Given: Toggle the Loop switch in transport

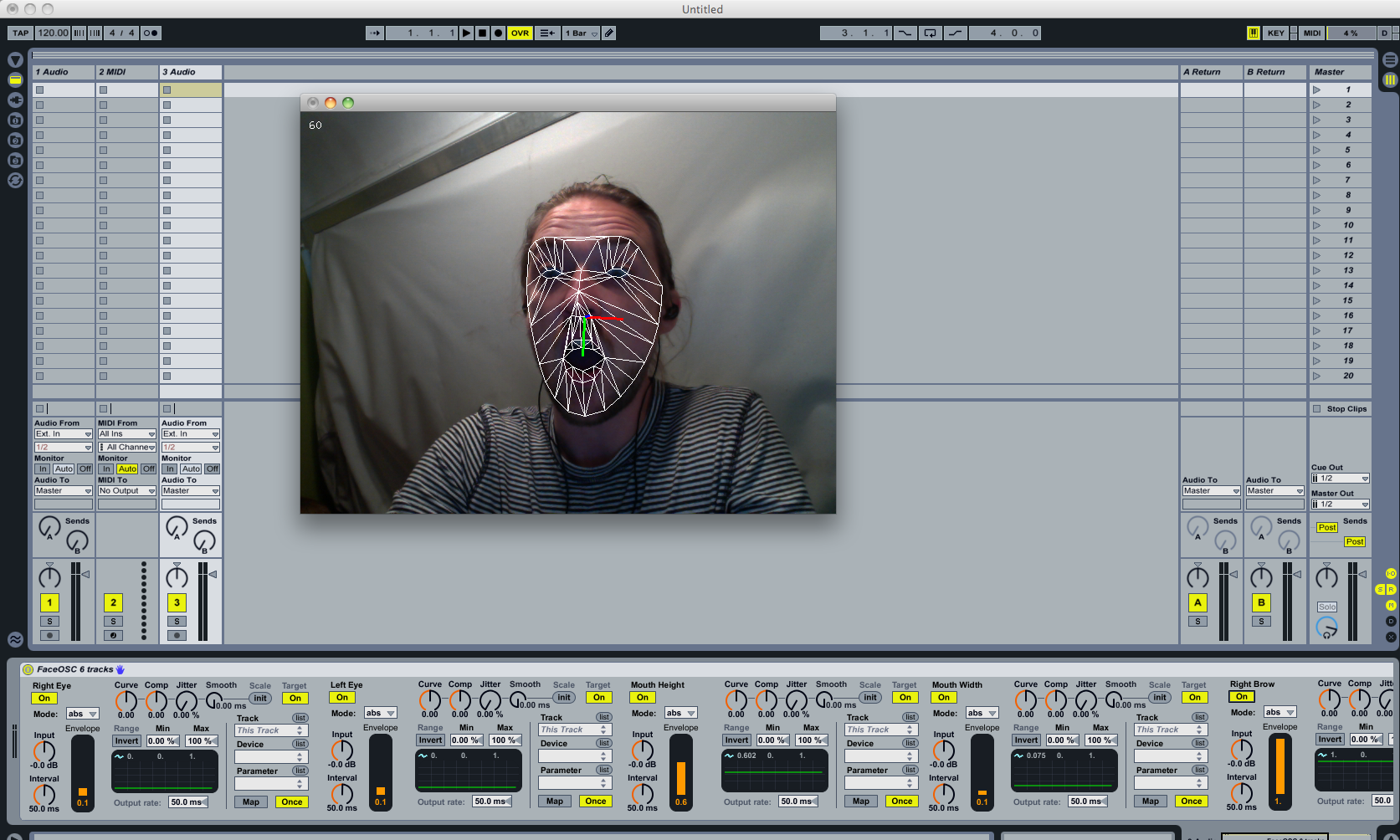Looking at the screenshot, I should (930, 33).
